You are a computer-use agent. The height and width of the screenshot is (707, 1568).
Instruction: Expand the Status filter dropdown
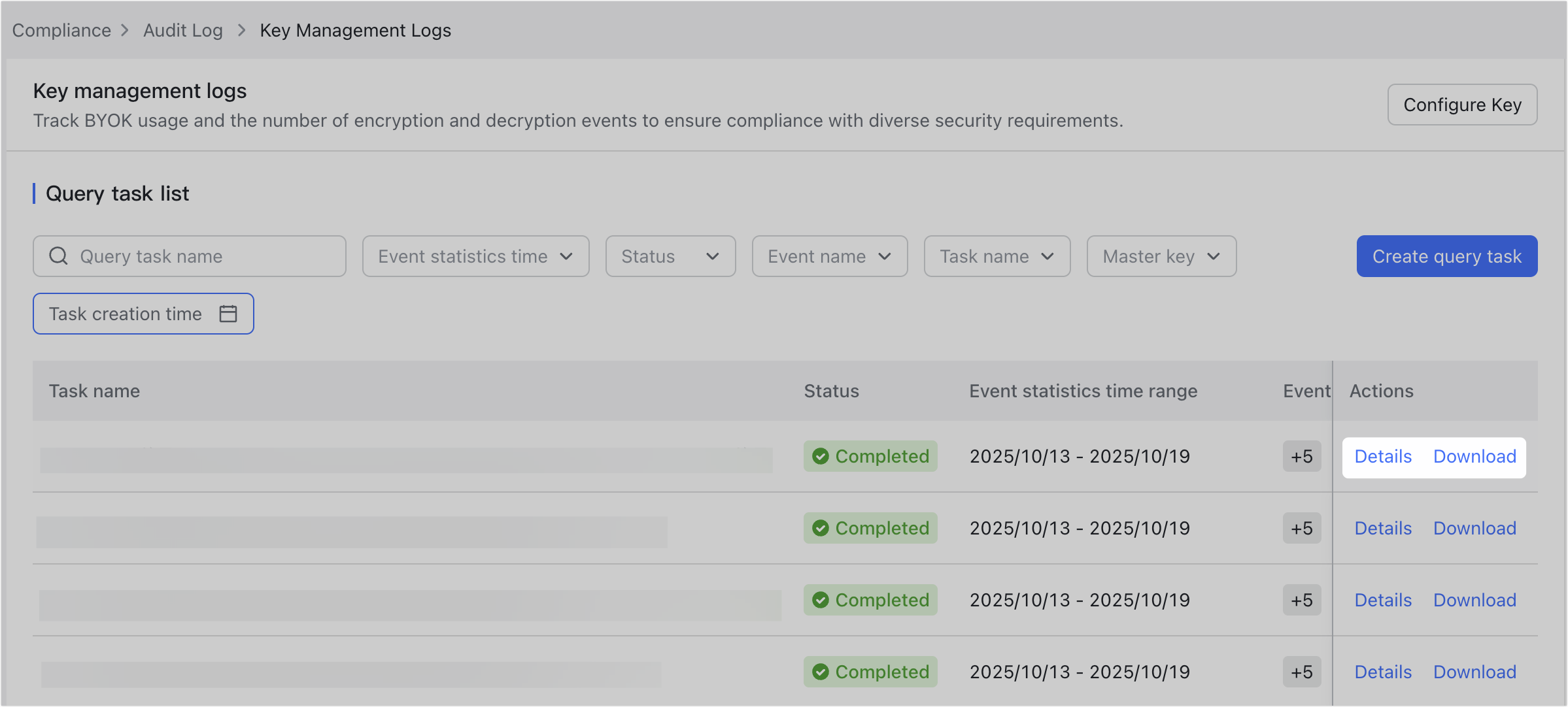pos(670,256)
